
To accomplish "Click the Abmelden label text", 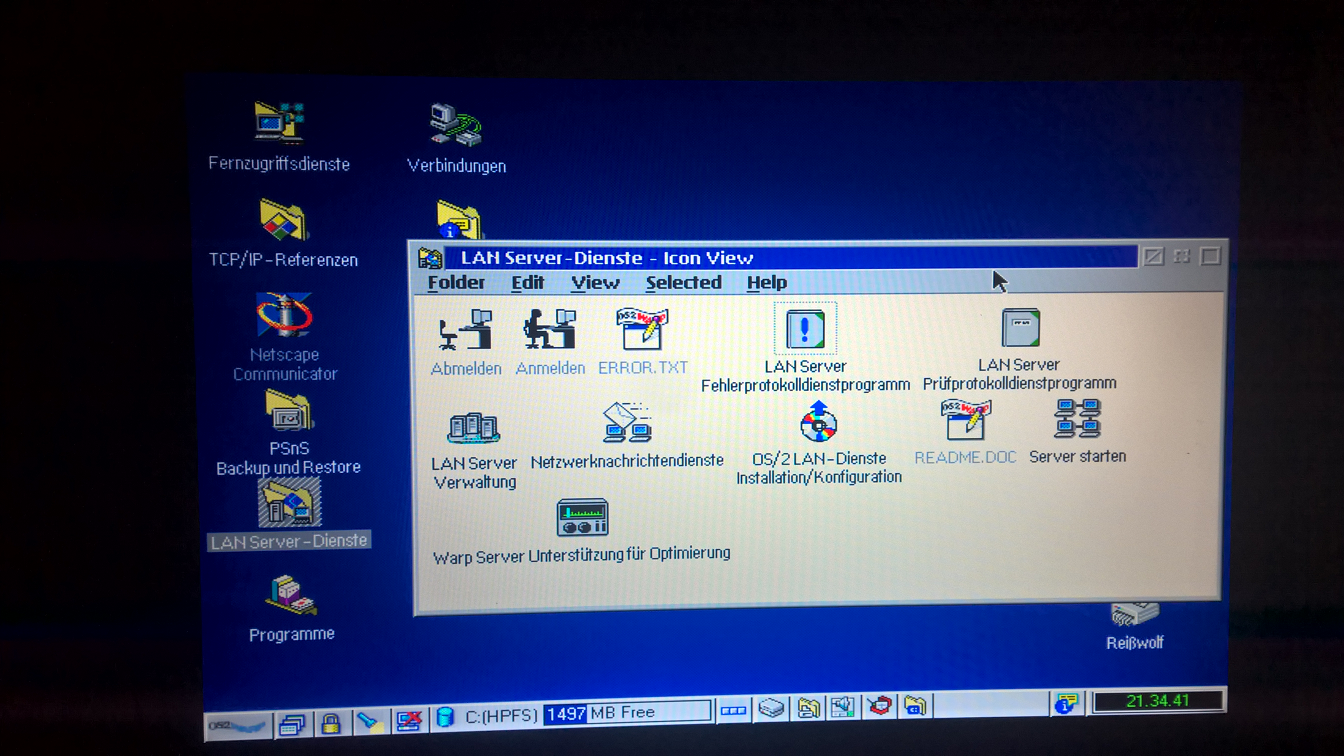I will [466, 368].
